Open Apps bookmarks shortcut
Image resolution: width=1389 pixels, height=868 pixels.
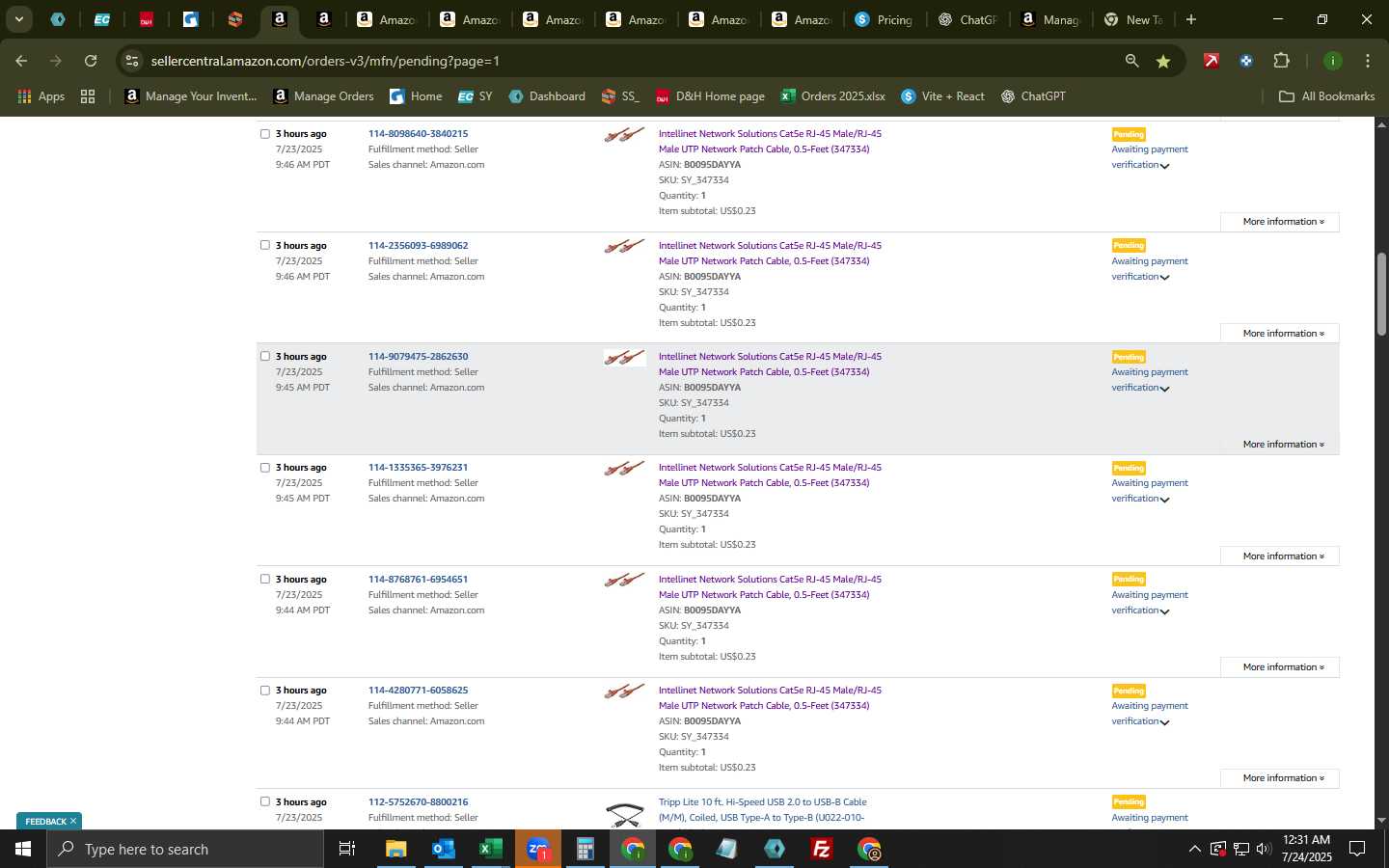[41, 96]
